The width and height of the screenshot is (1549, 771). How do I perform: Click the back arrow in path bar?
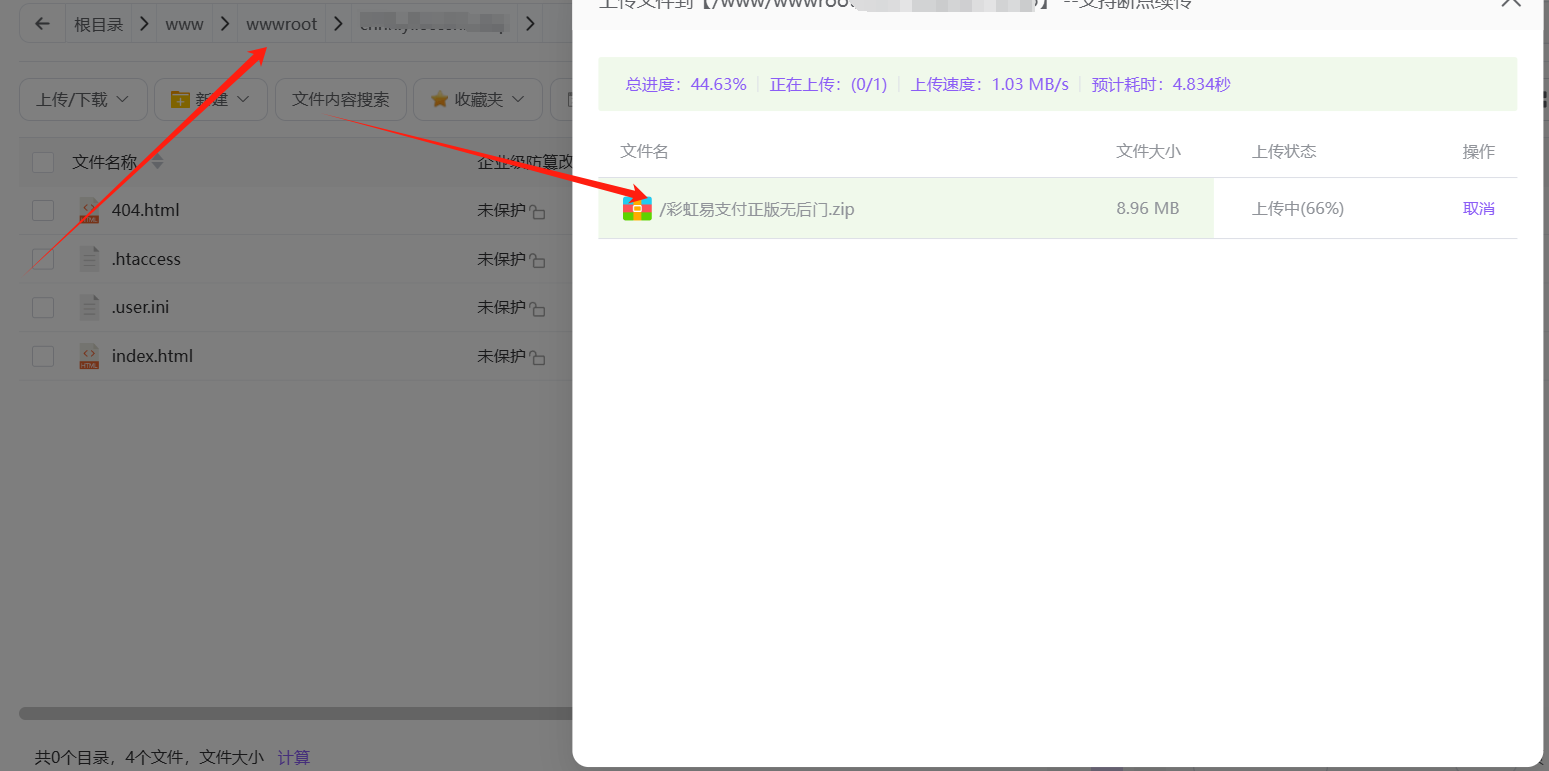(42, 24)
